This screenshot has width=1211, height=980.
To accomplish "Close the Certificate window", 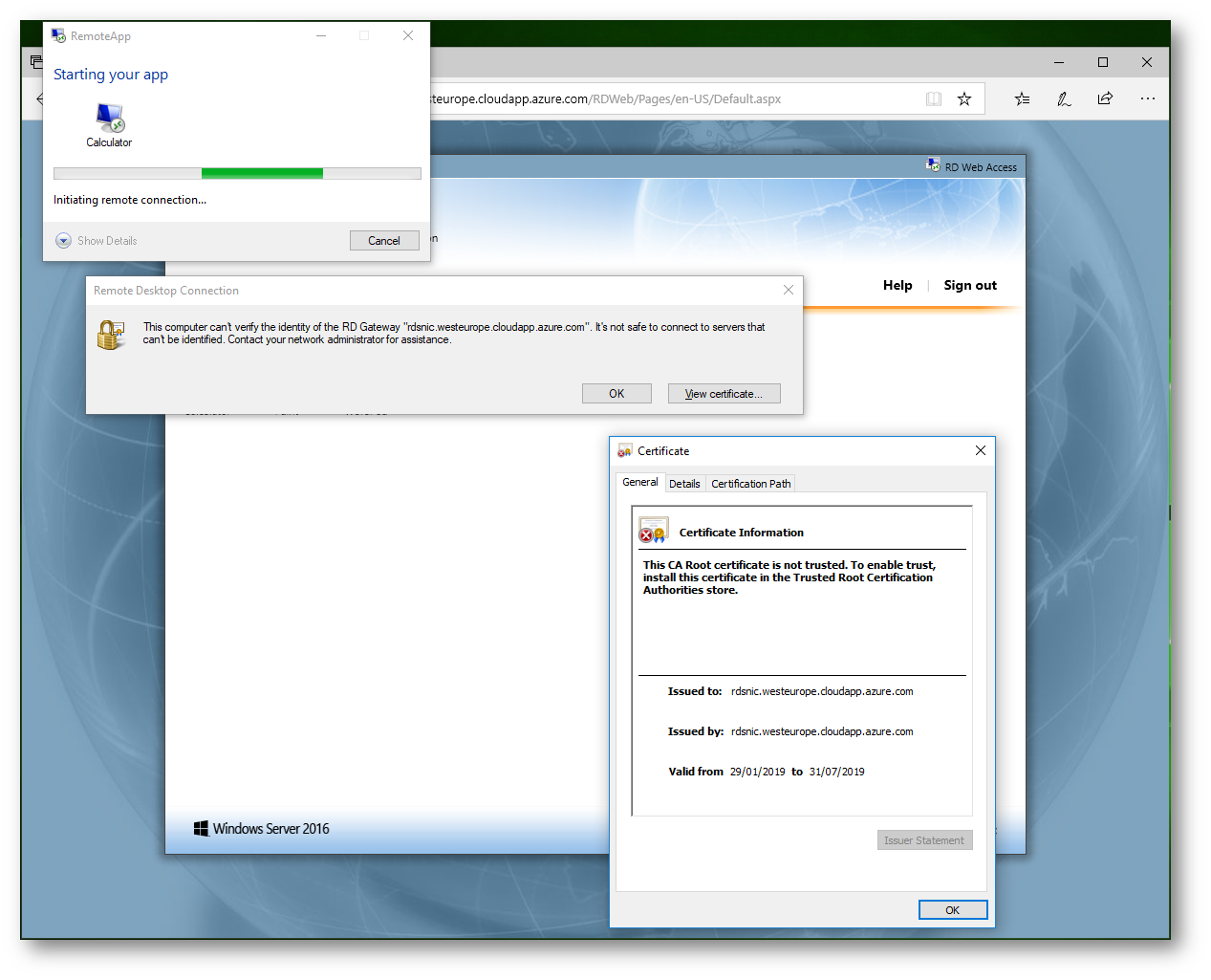I will [981, 450].
